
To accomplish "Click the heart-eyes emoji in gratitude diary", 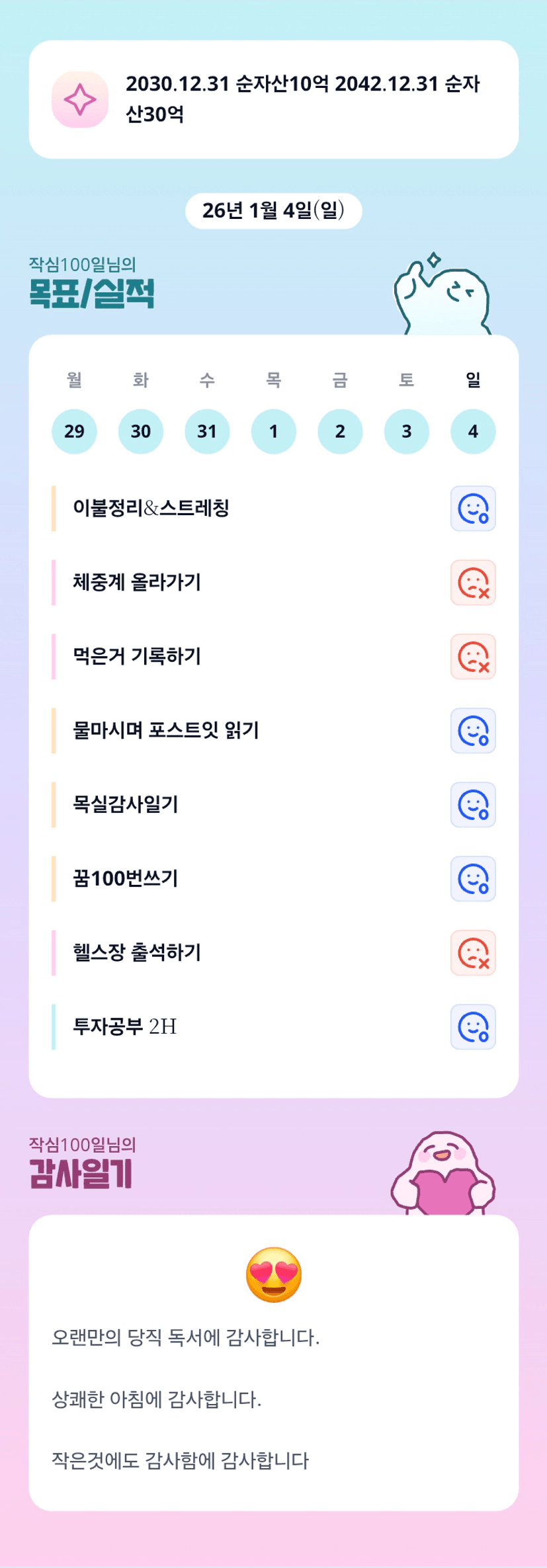I will click(274, 1274).
